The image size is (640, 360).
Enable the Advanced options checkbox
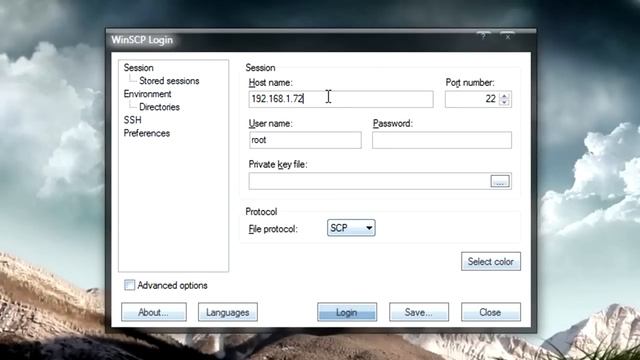129,285
